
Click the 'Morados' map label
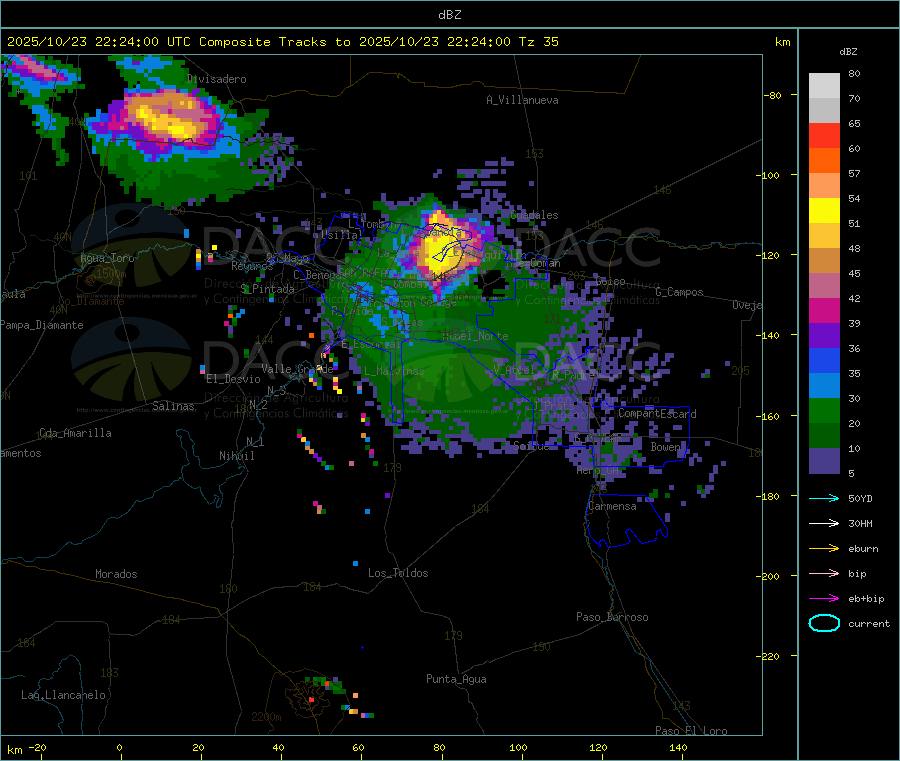116,574
